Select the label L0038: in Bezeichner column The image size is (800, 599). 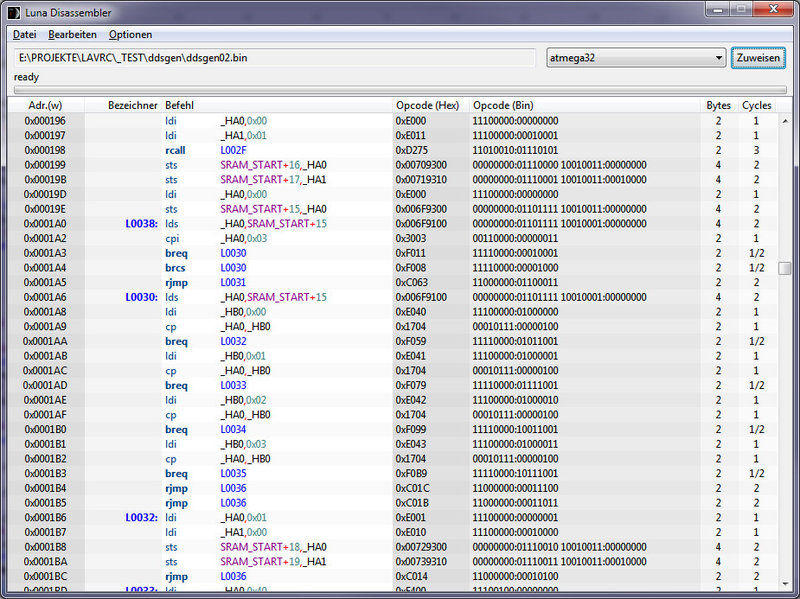click(x=141, y=224)
